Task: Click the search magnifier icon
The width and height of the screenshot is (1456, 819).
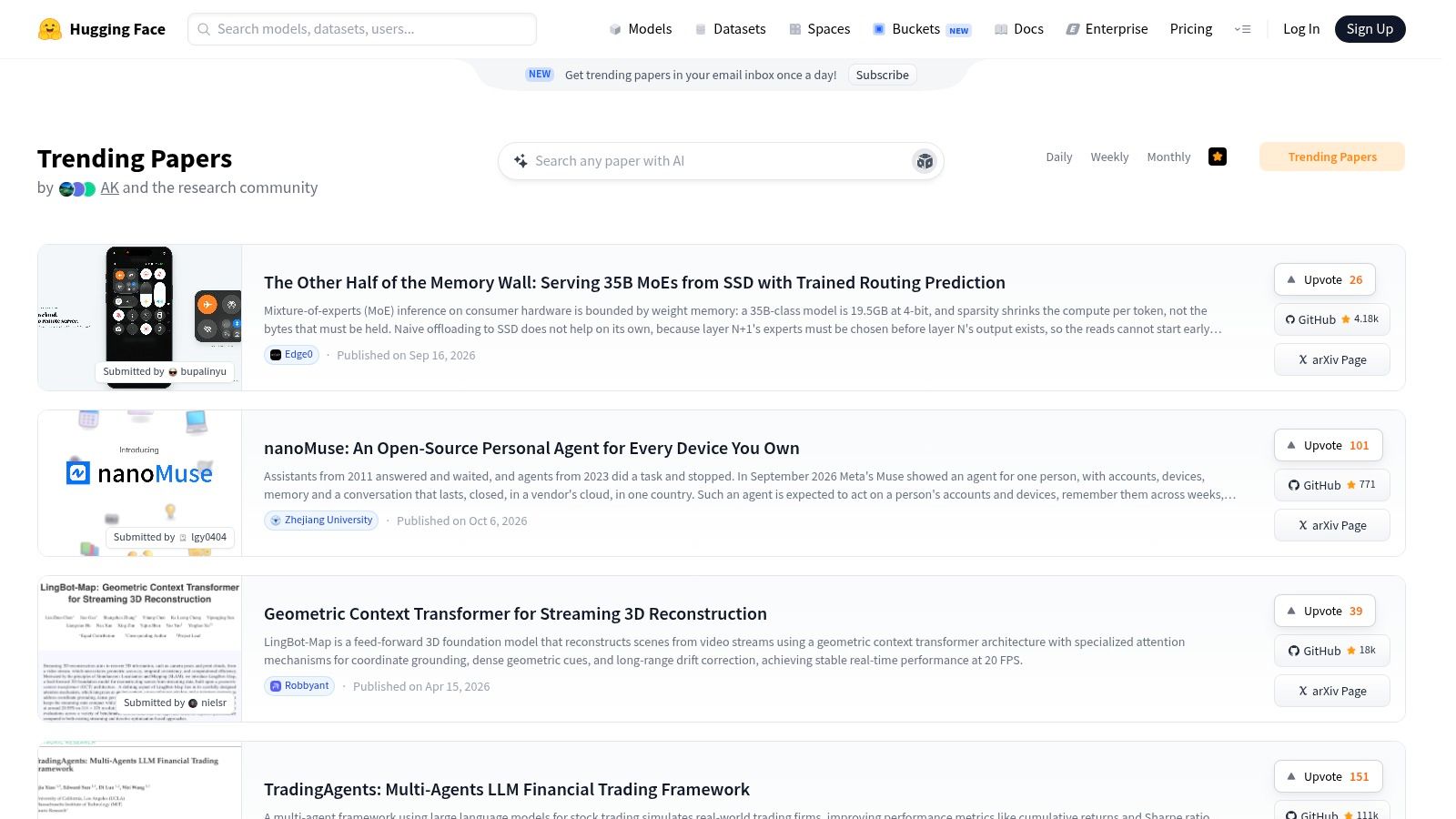Action: coord(204,29)
